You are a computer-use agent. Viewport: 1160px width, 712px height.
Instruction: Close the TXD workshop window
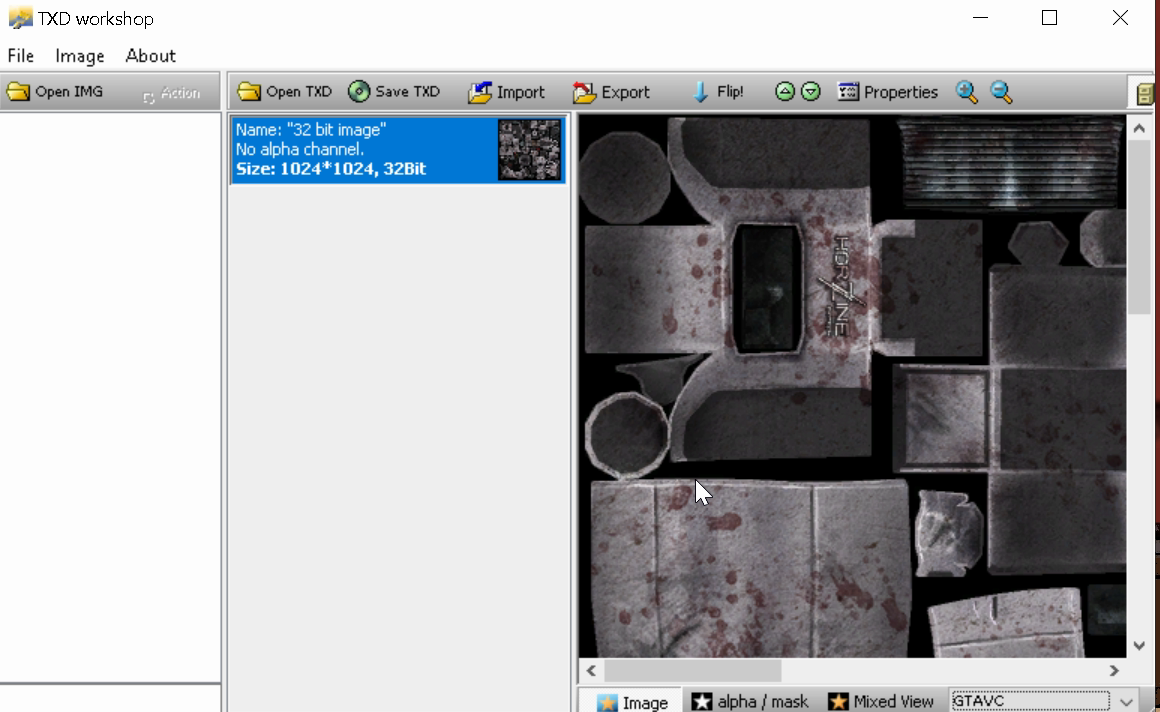1120,18
